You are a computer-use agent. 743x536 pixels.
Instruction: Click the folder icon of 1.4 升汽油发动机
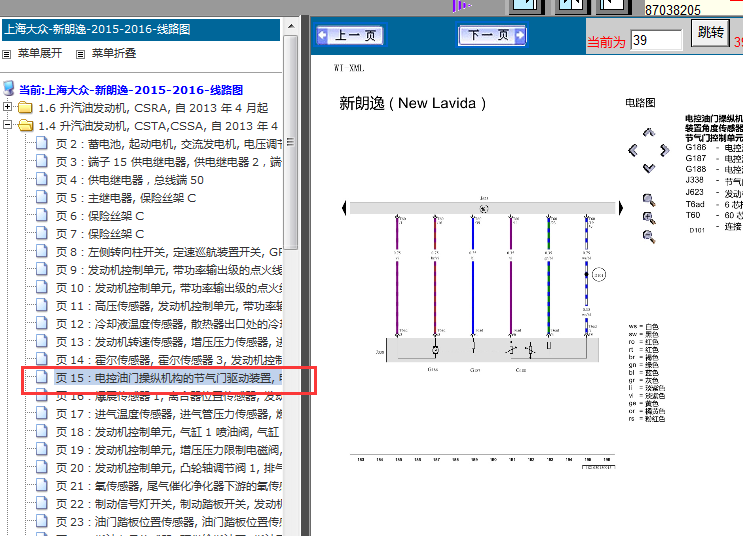click(26, 126)
